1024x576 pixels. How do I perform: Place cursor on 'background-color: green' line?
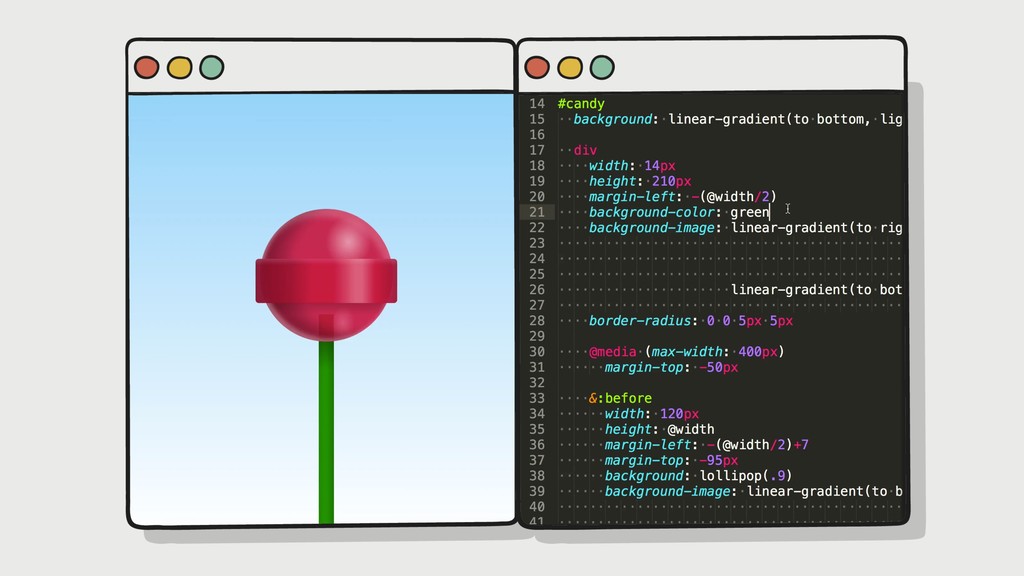[679, 212]
